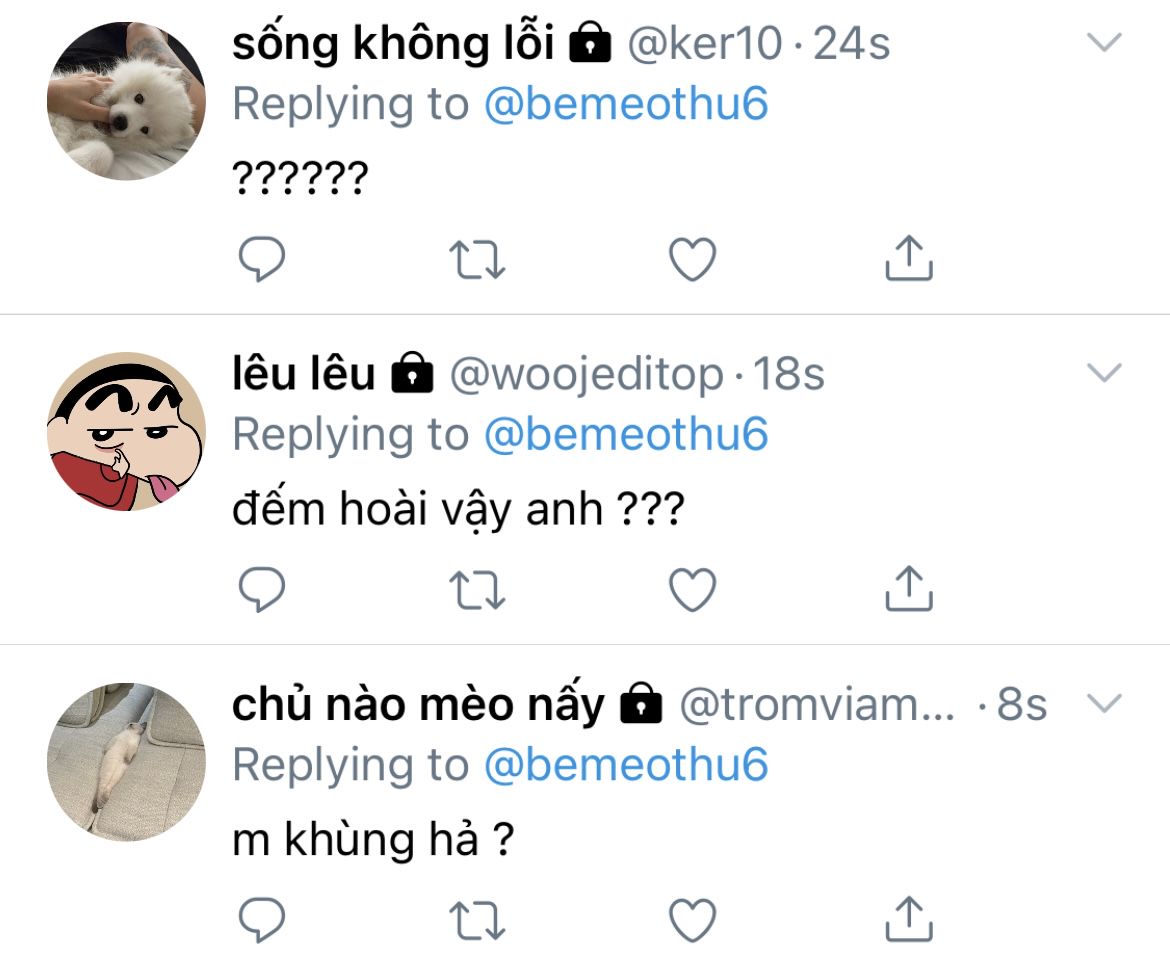Reply to the "m khùng hả ?" tweet
Screen dimensions: 1170x973
[x=261, y=919]
